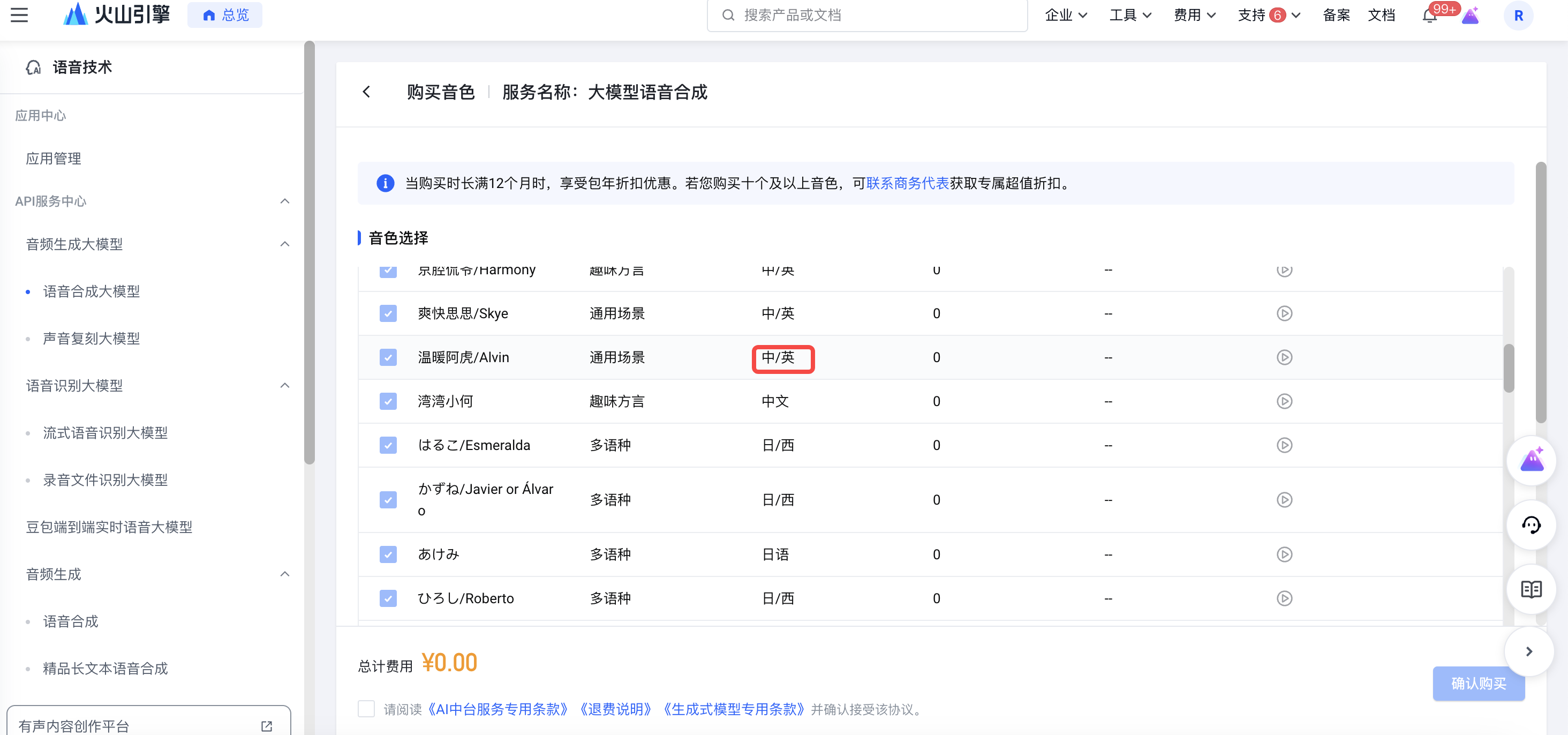Select 录音文件识别大模型 in sidebar
The width and height of the screenshot is (1568, 735).
[x=105, y=480]
